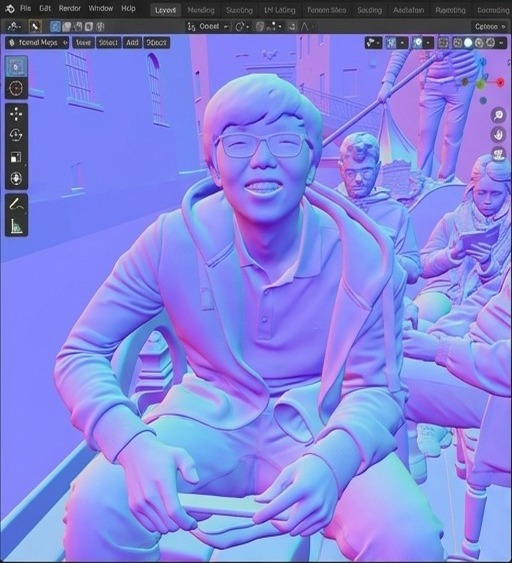Enable the fourth selection mode icon
The image size is (512, 563).
click(89, 27)
